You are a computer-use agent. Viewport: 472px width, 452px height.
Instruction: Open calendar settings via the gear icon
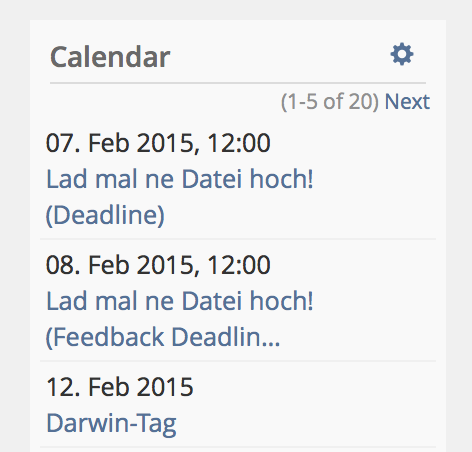pos(402,54)
